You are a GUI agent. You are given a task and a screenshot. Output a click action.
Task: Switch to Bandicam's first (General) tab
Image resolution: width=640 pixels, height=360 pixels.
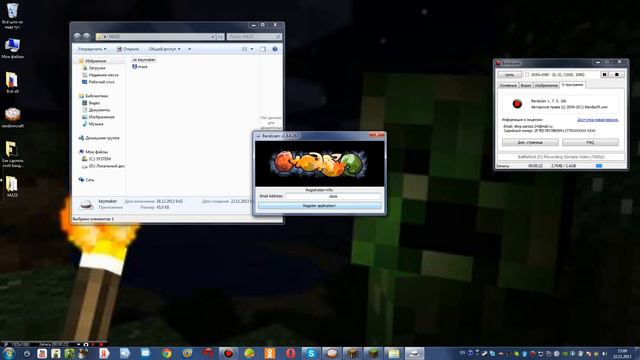pos(508,85)
